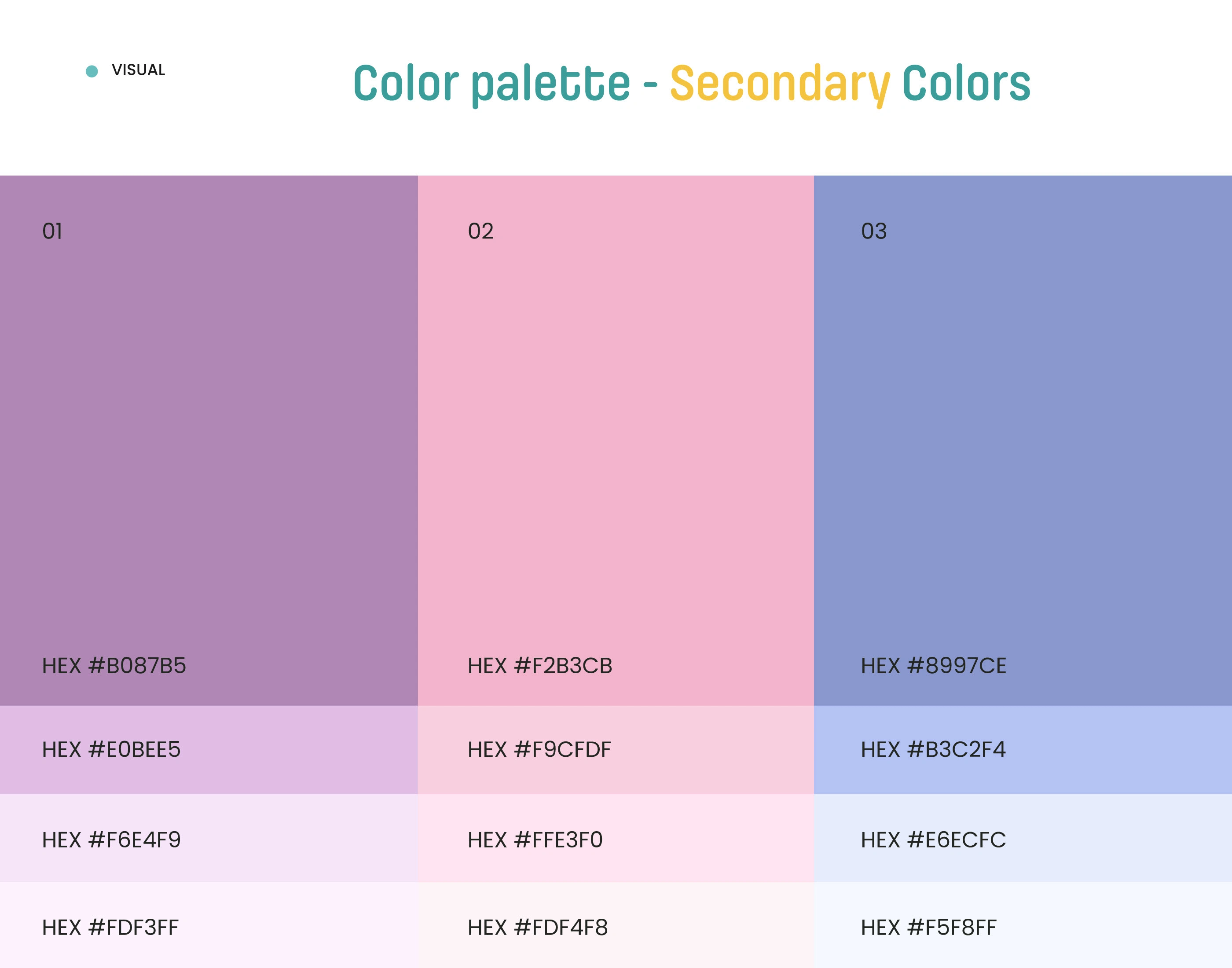The height and width of the screenshot is (968, 1232).
Task: Click the teal dot beside VISUAL
Action: coord(92,71)
